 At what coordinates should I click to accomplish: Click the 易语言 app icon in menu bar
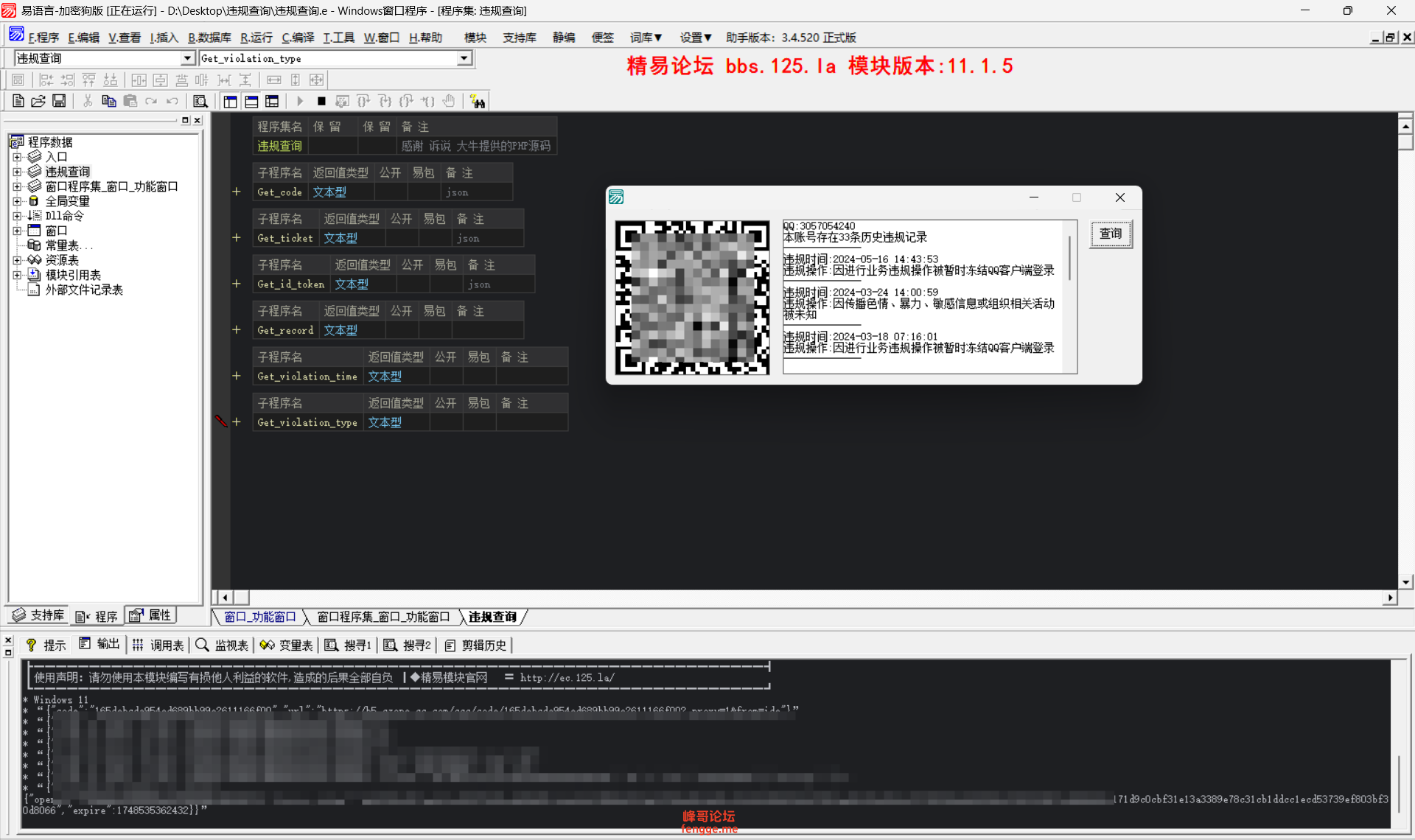click(16, 34)
